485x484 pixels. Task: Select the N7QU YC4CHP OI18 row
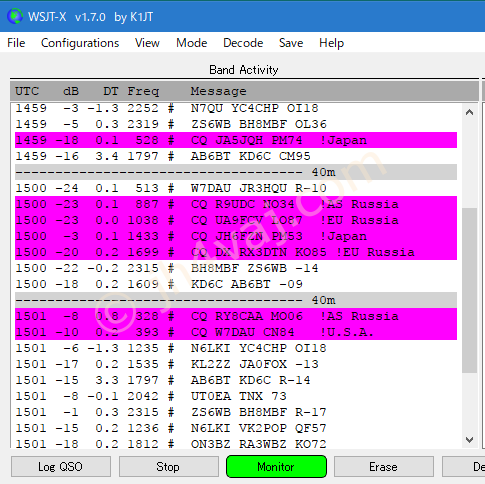[x=236, y=108]
